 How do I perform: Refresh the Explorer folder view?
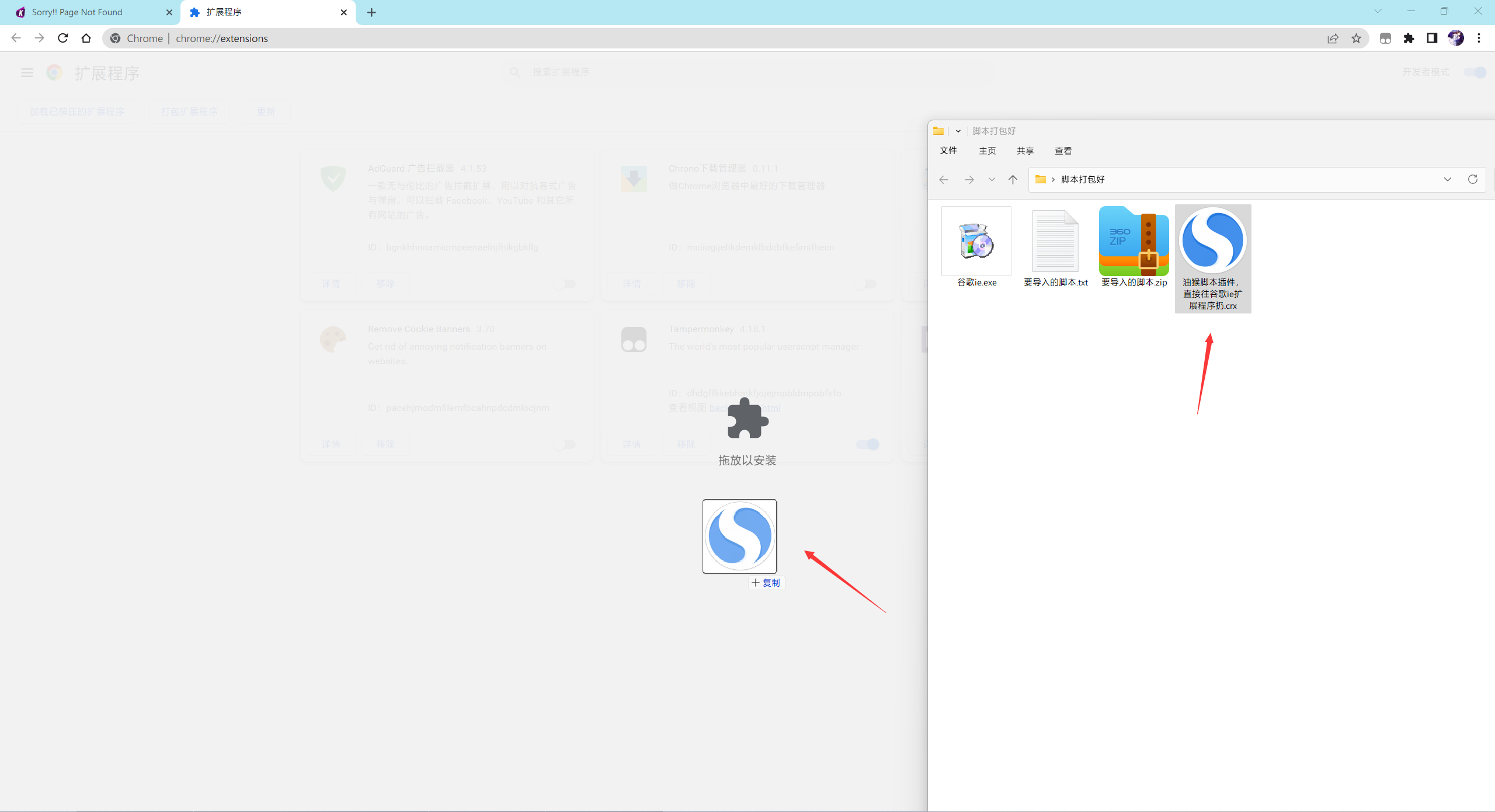click(x=1473, y=180)
